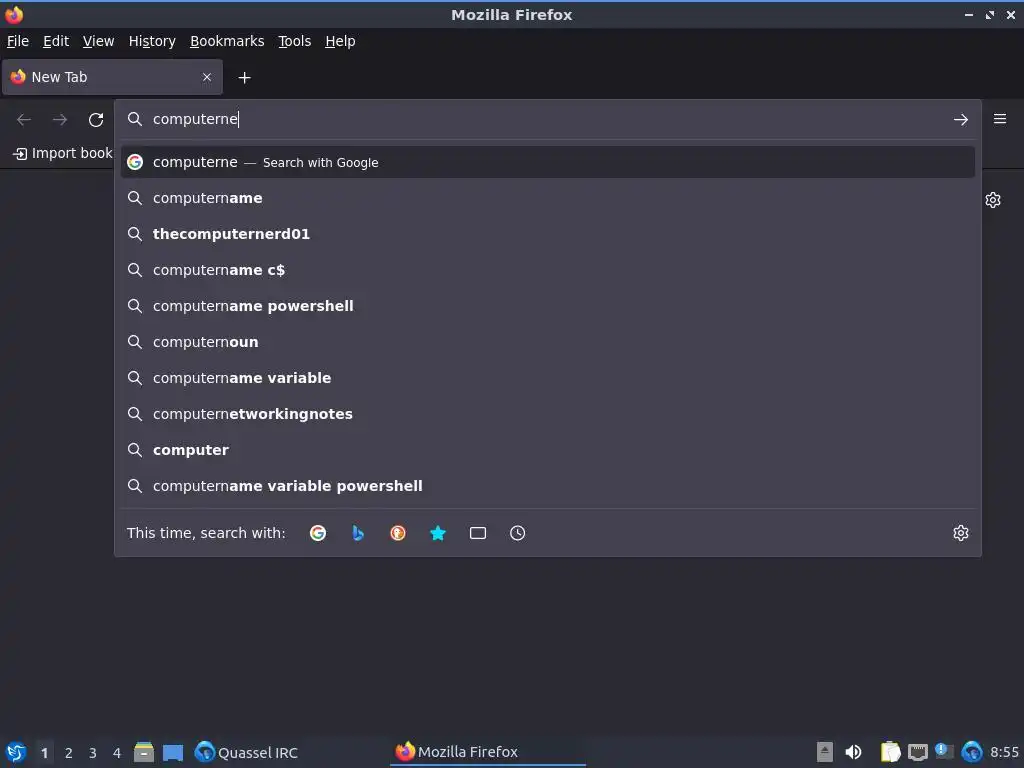Select the 'computer' suggestion
Screen dimensions: 1024x768
[547, 449]
